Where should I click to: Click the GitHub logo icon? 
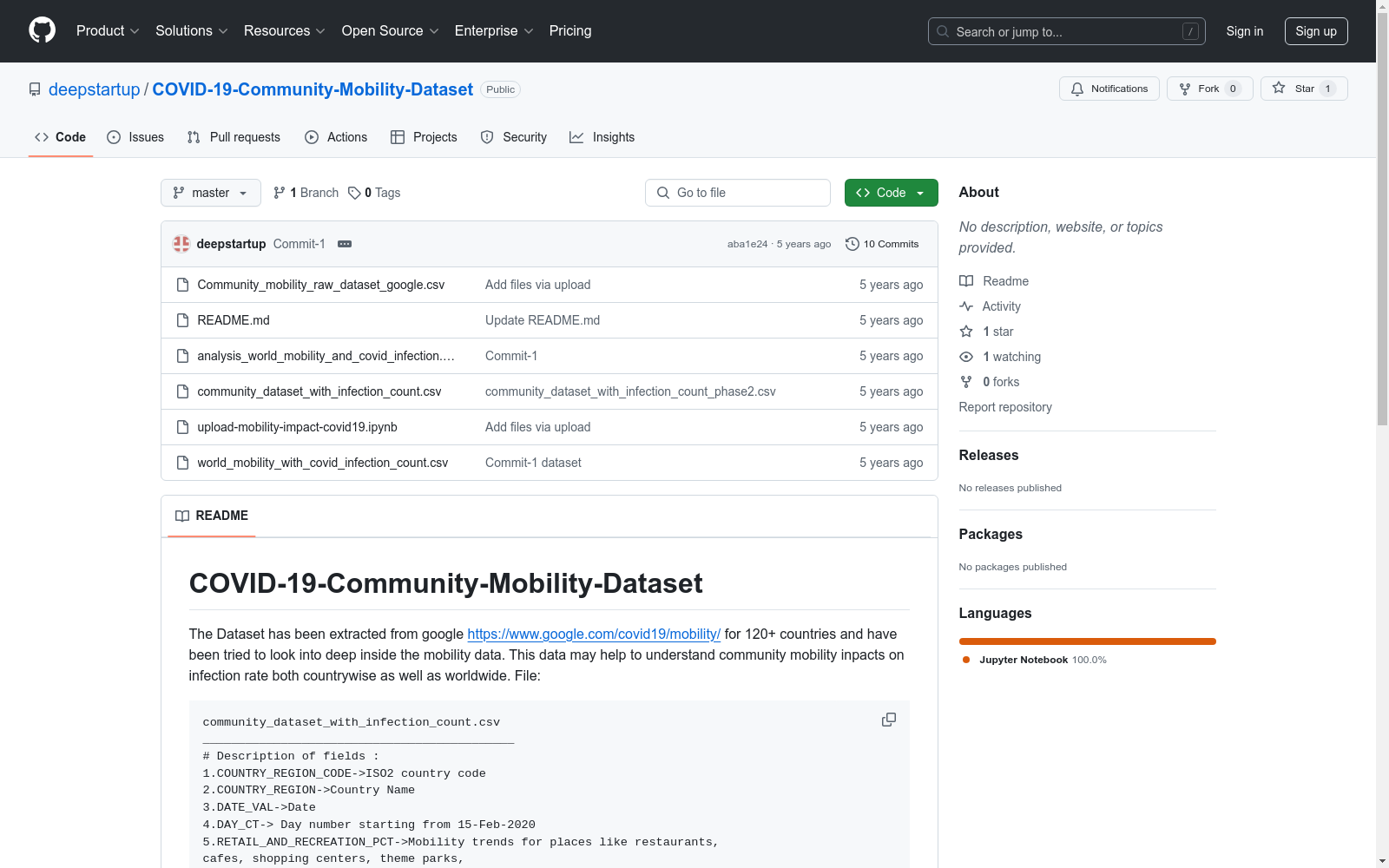[x=42, y=30]
